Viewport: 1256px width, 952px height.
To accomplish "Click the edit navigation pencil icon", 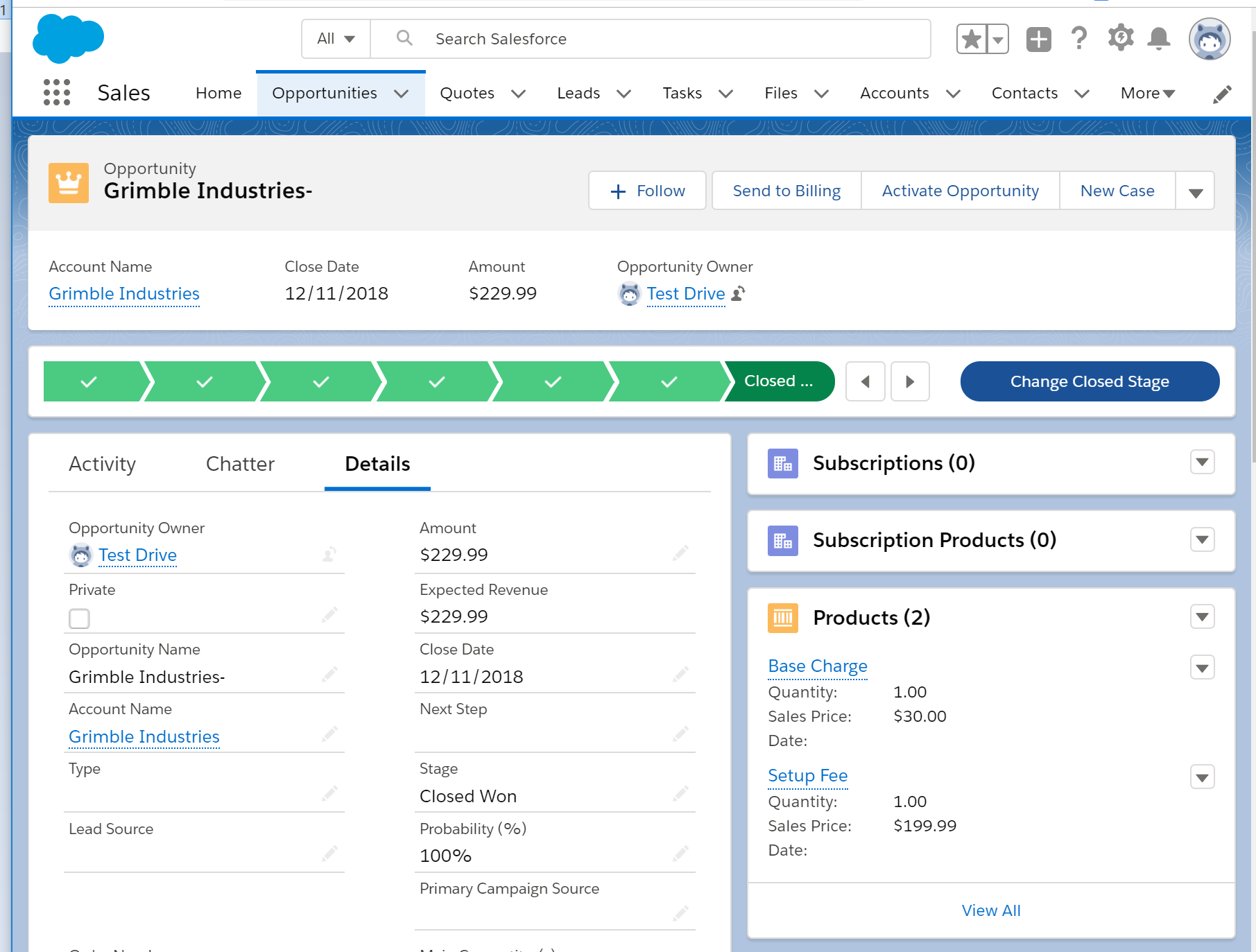I will (x=1222, y=94).
